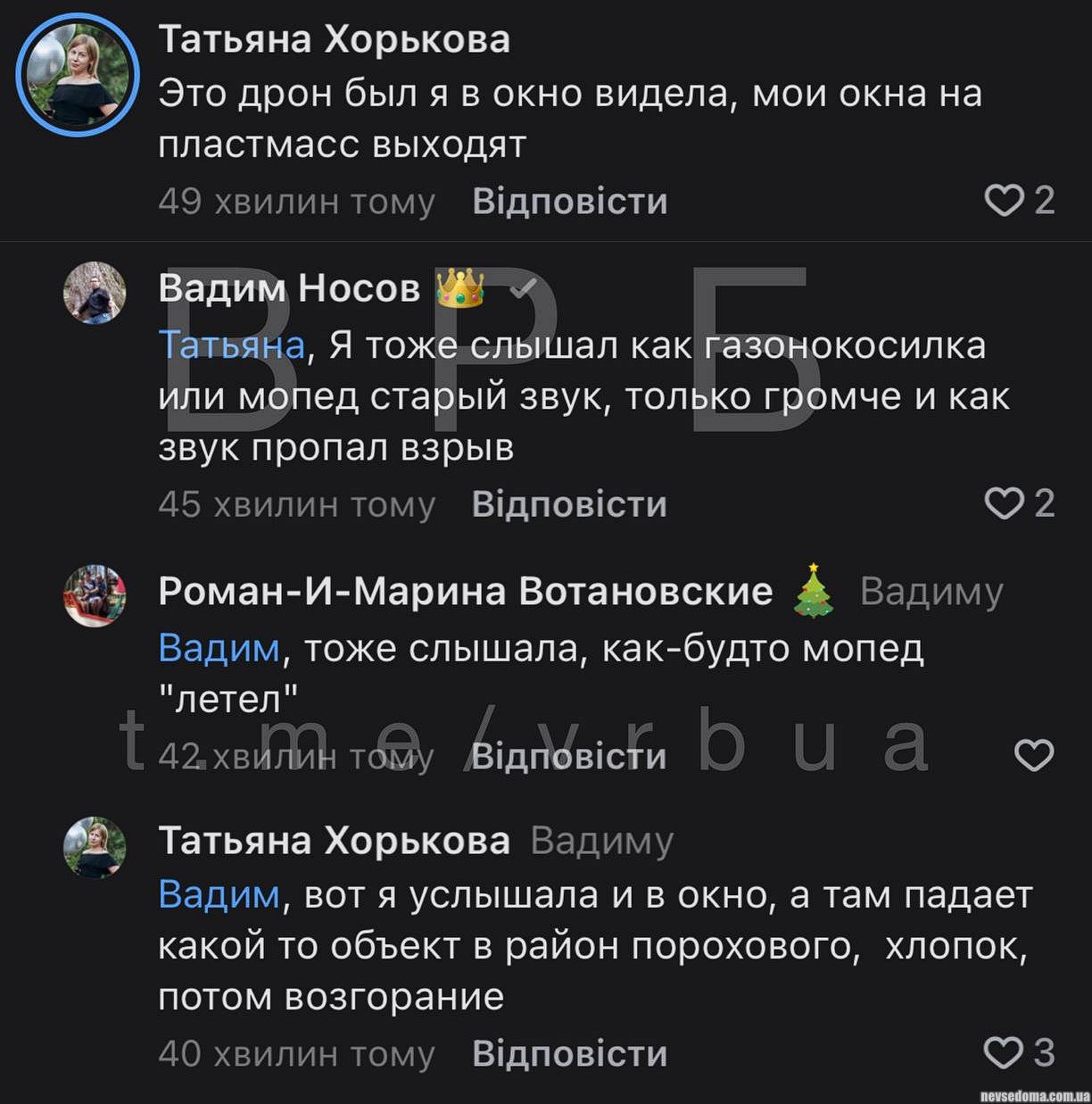Open Вадим Носов's profile avatar

[x=95, y=293]
